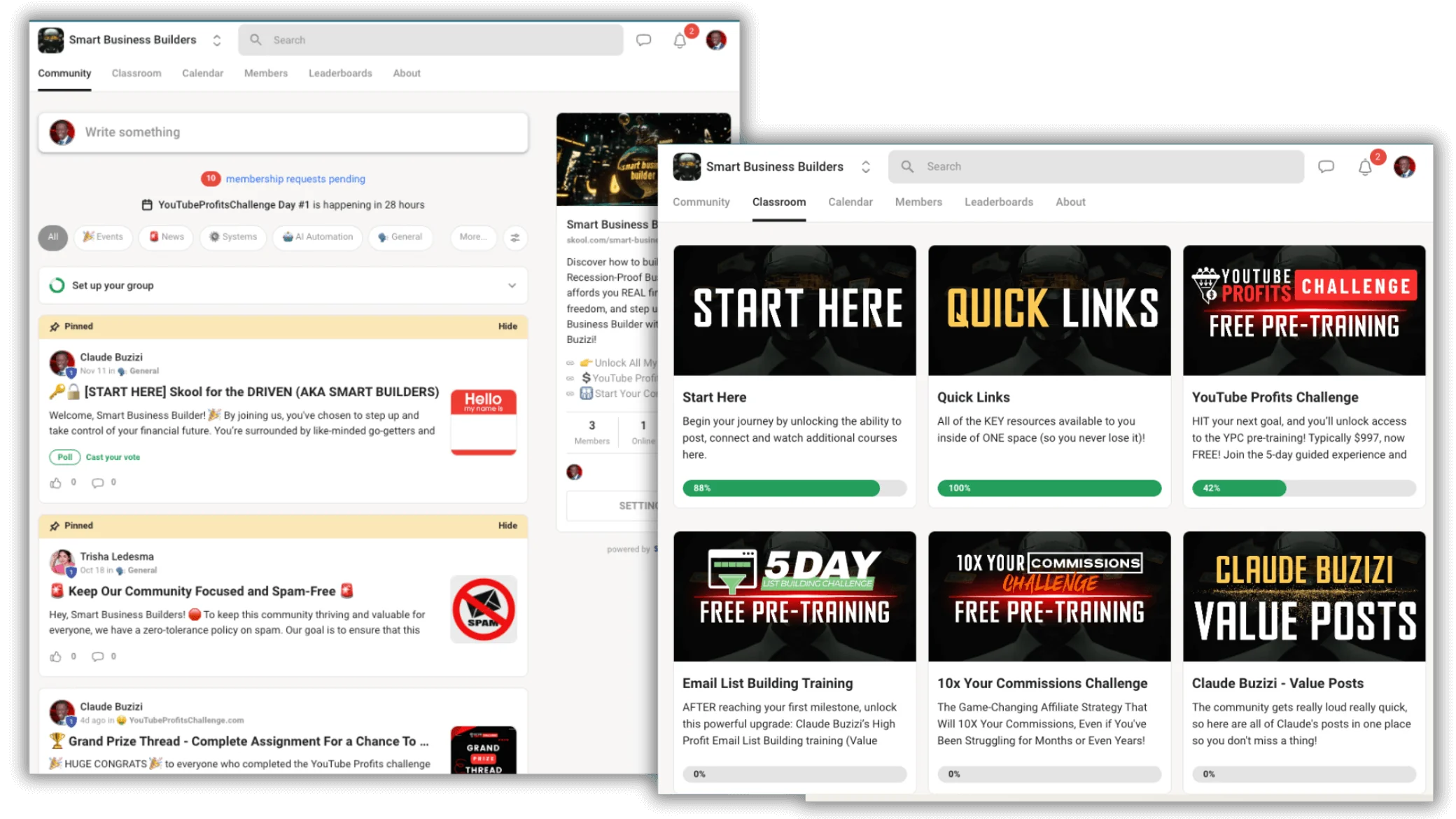Screen dimensions: 1456x819
Task: Open comments on Spam-Free pinned post
Action: (x=98, y=657)
